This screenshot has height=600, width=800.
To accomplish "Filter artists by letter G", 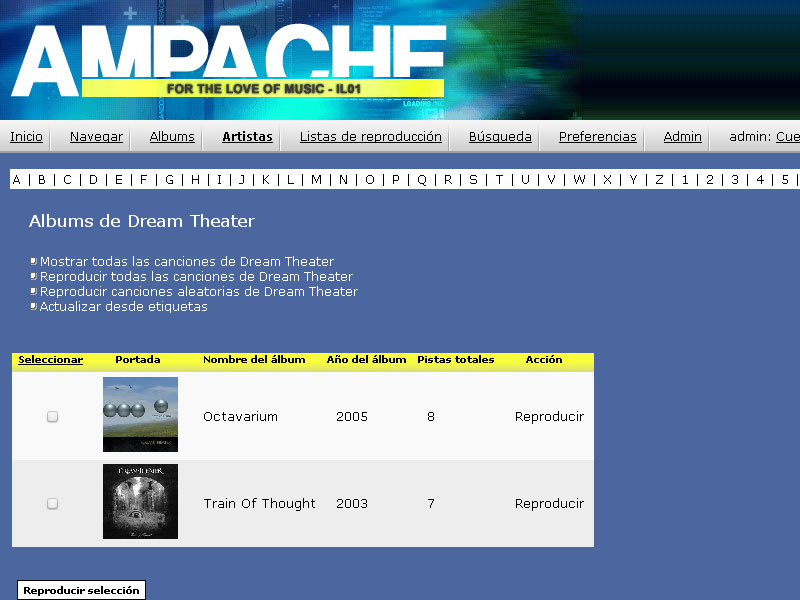I will [169, 180].
